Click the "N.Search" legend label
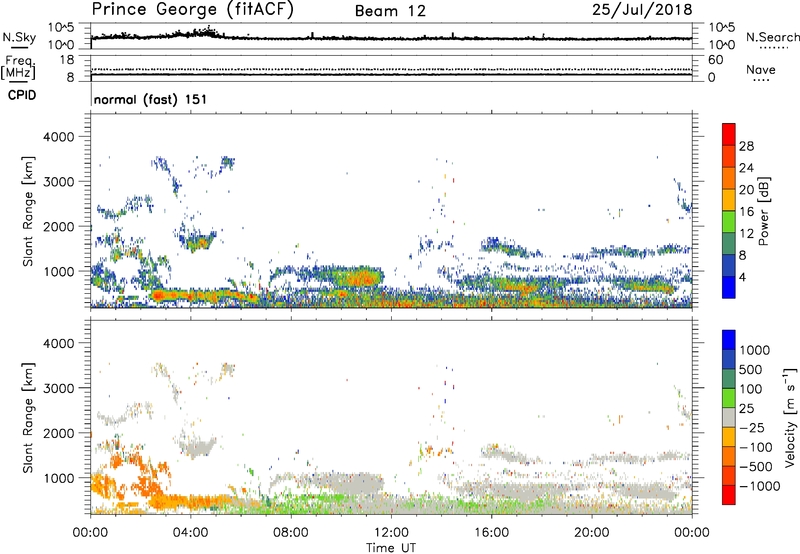Viewport: 800px width, 554px height. pos(772,37)
